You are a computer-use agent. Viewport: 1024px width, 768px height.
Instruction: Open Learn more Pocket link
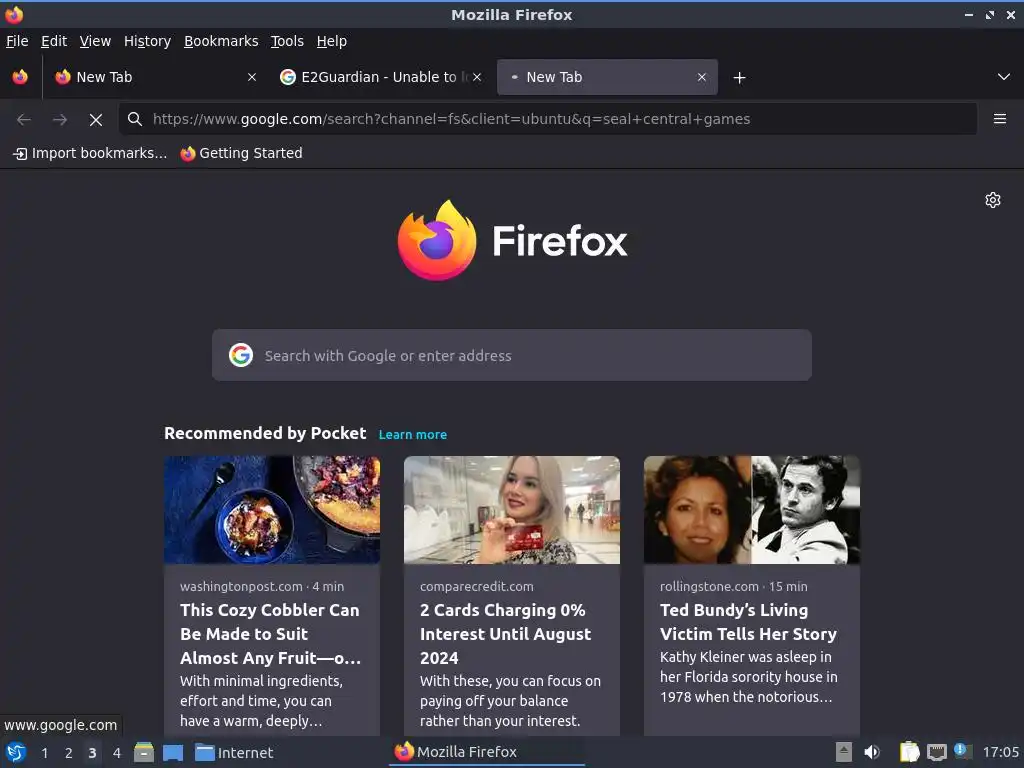point(413,435)
